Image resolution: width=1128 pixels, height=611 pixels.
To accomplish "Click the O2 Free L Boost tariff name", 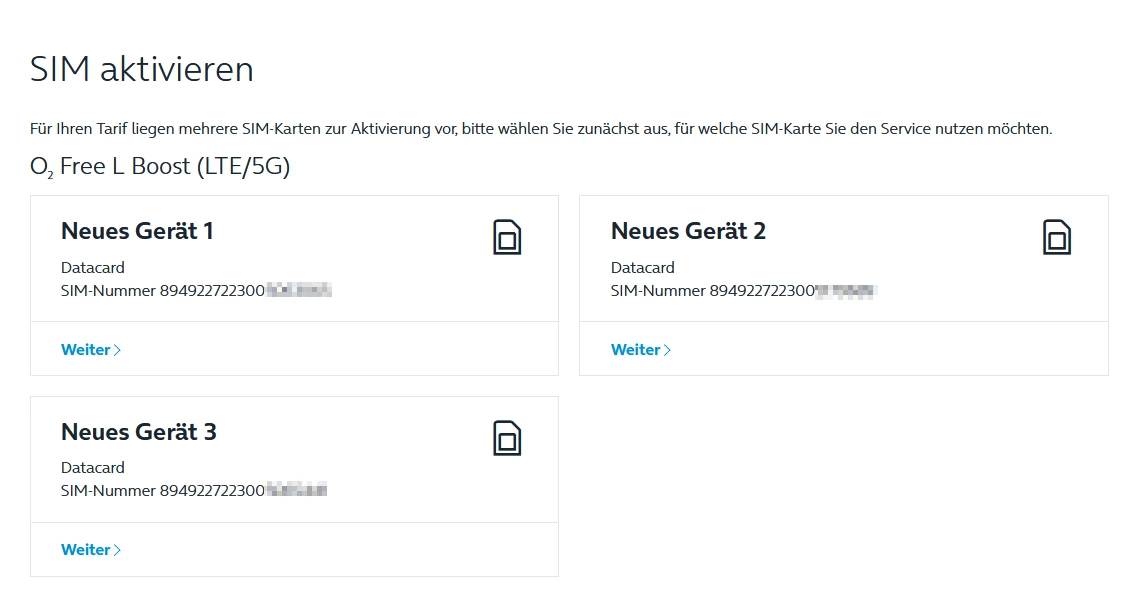I will tap(160, 167).
